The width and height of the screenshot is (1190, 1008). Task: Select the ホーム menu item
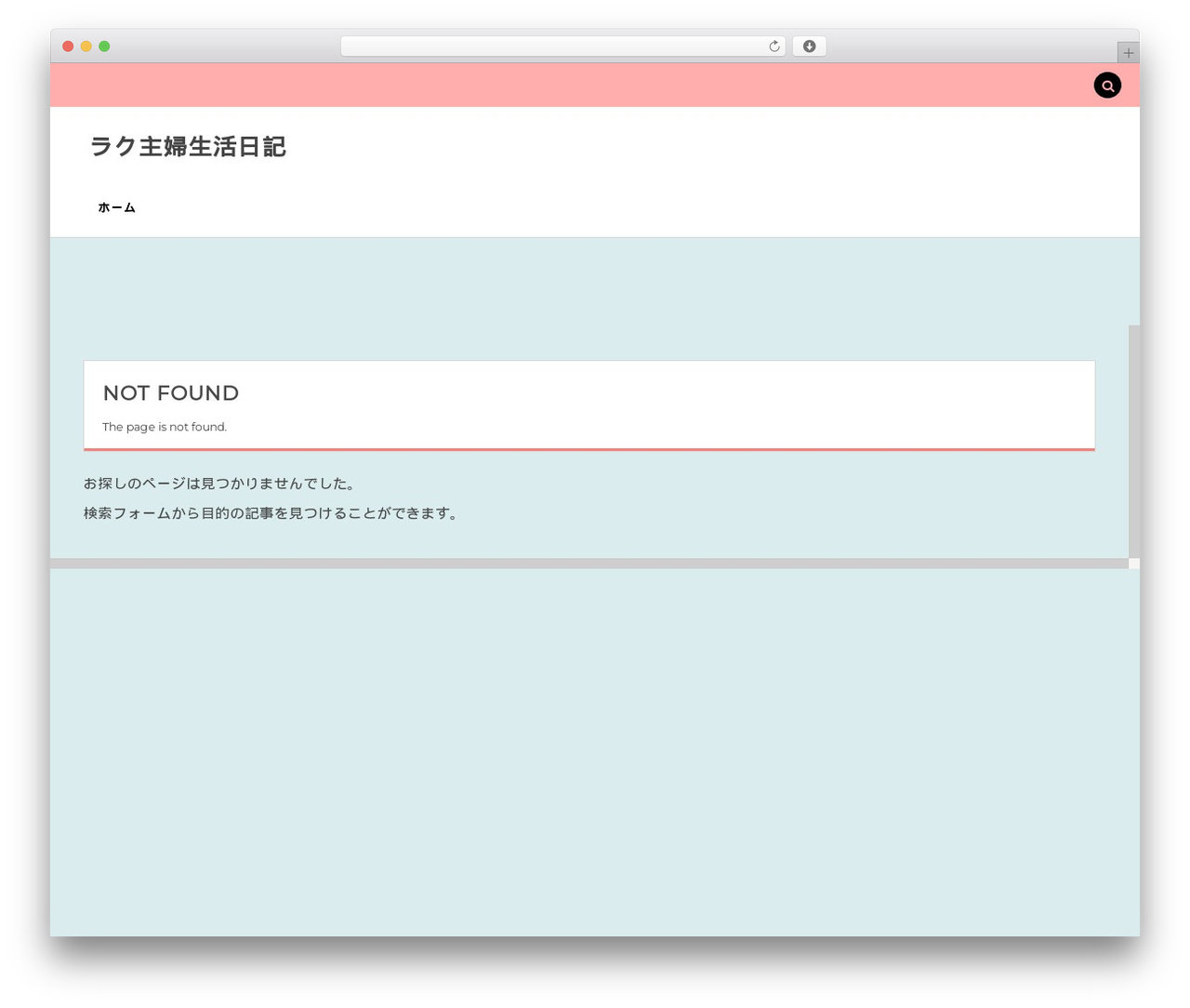(x=117, y=207)
